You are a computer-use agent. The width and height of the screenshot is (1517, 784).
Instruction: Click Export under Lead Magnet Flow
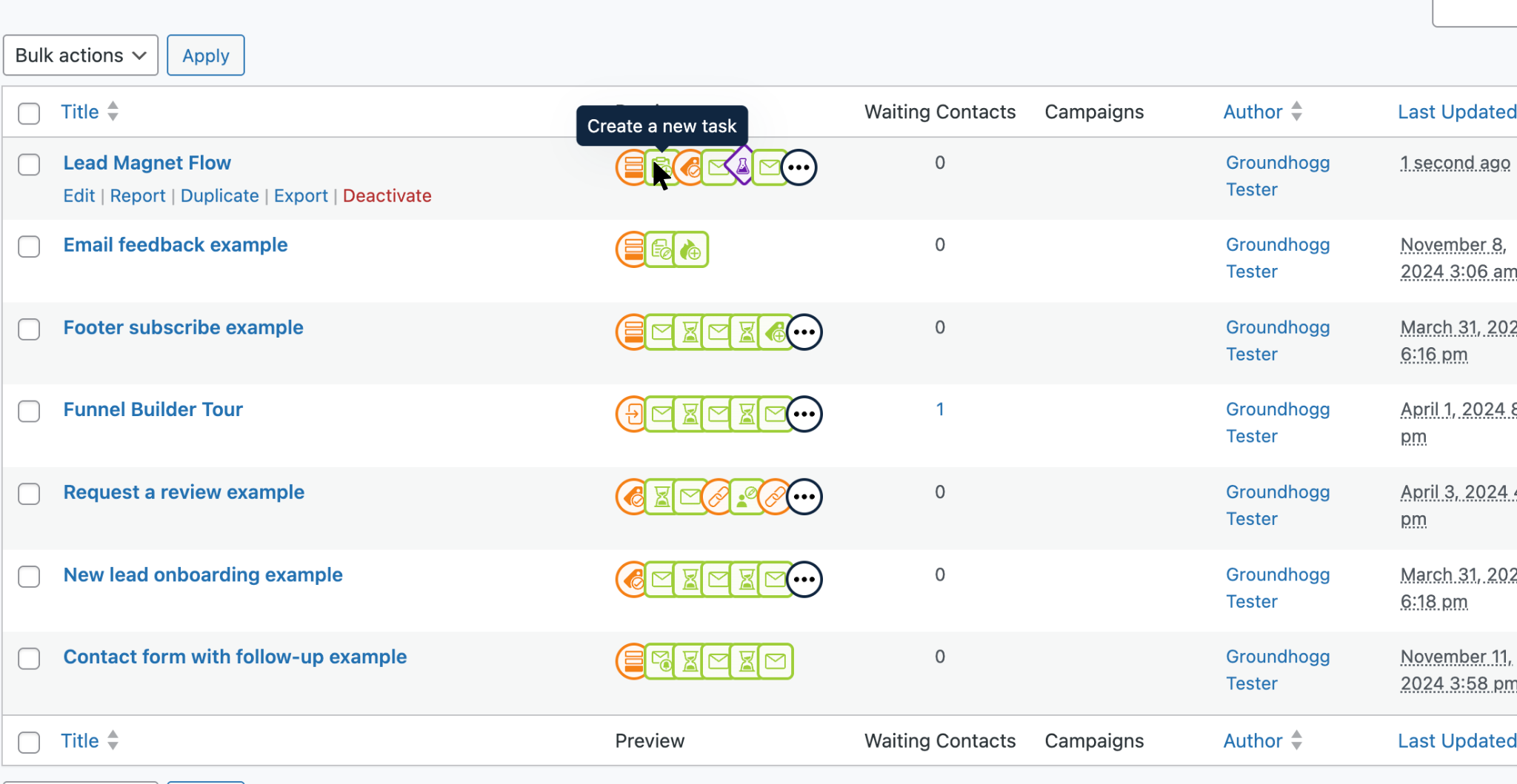(301, 195)
